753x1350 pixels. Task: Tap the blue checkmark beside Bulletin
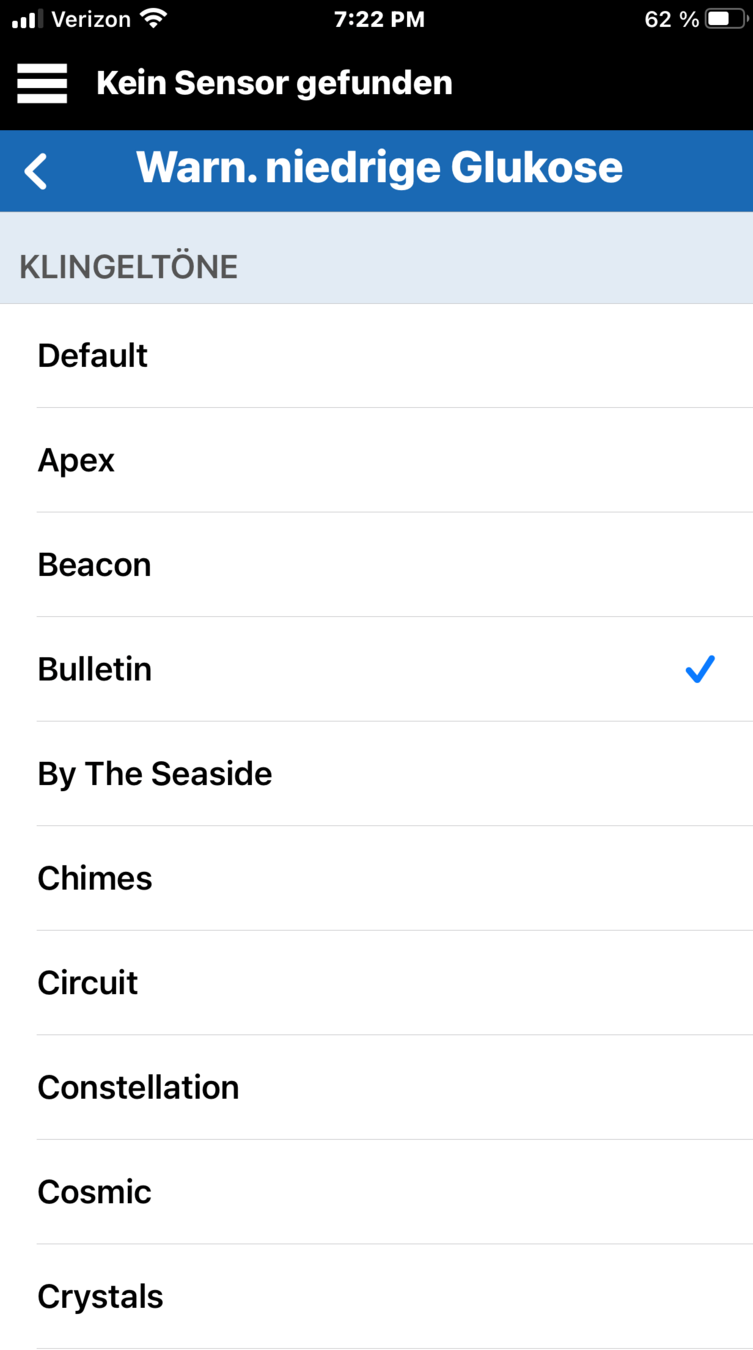(700, 669)
